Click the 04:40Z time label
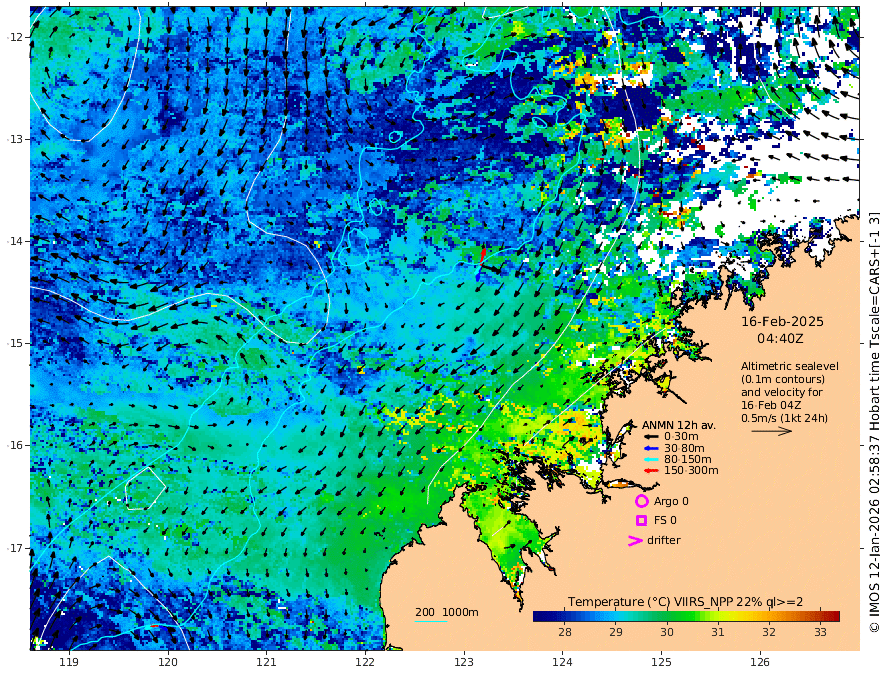Viewport: 880px width, 680px height. pos(780,339)
